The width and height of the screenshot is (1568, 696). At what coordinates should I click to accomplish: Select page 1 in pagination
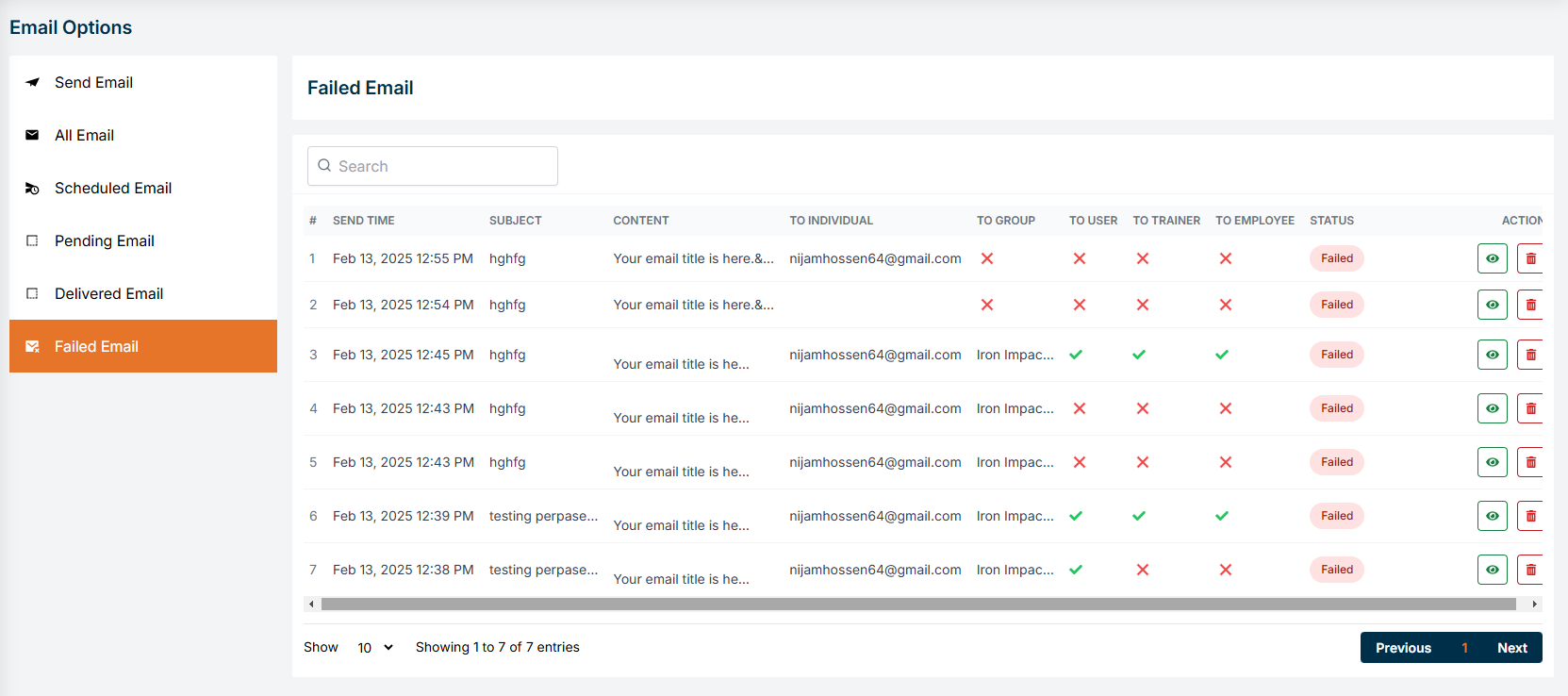tap(1464, 648)
